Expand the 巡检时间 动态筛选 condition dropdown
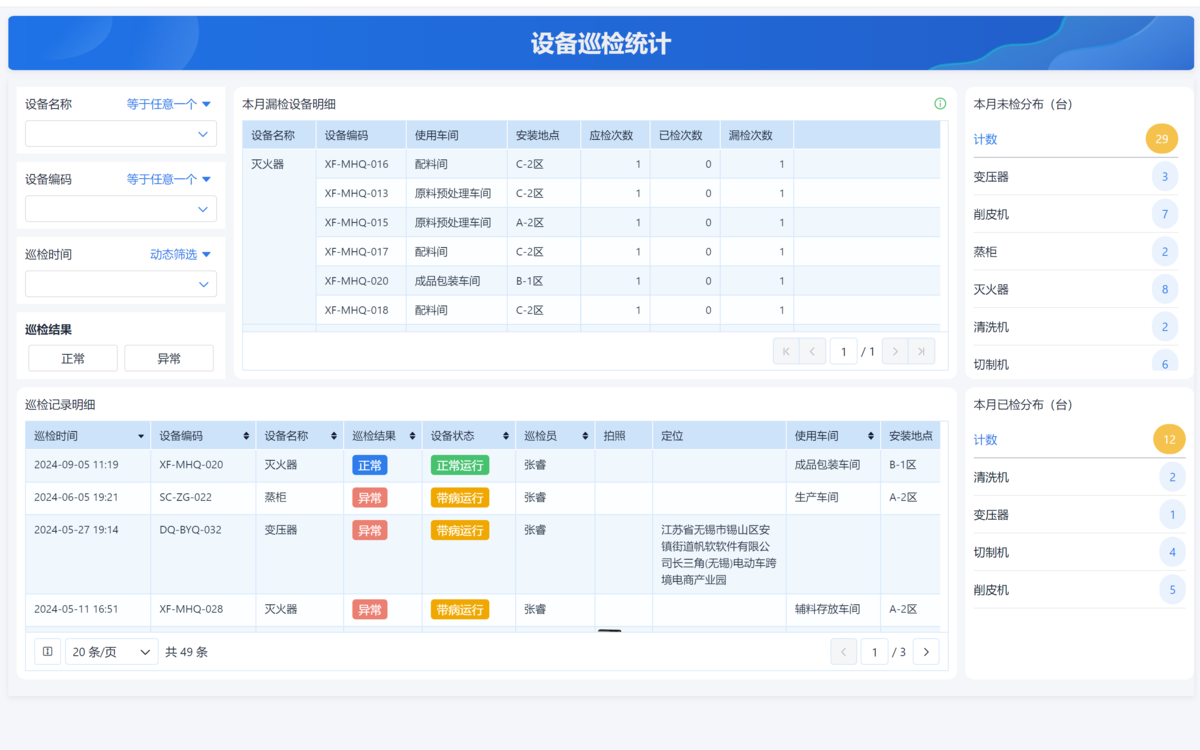The height and width of the screenshot is (750, 1200). click(181, 255)
